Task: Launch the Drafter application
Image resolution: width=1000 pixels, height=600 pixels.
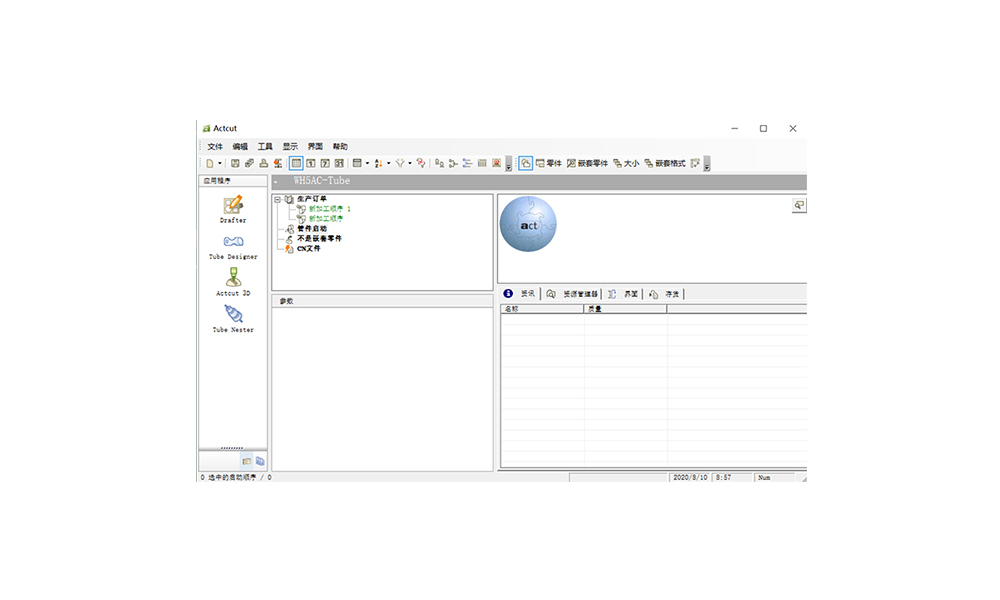Action: 233,209
